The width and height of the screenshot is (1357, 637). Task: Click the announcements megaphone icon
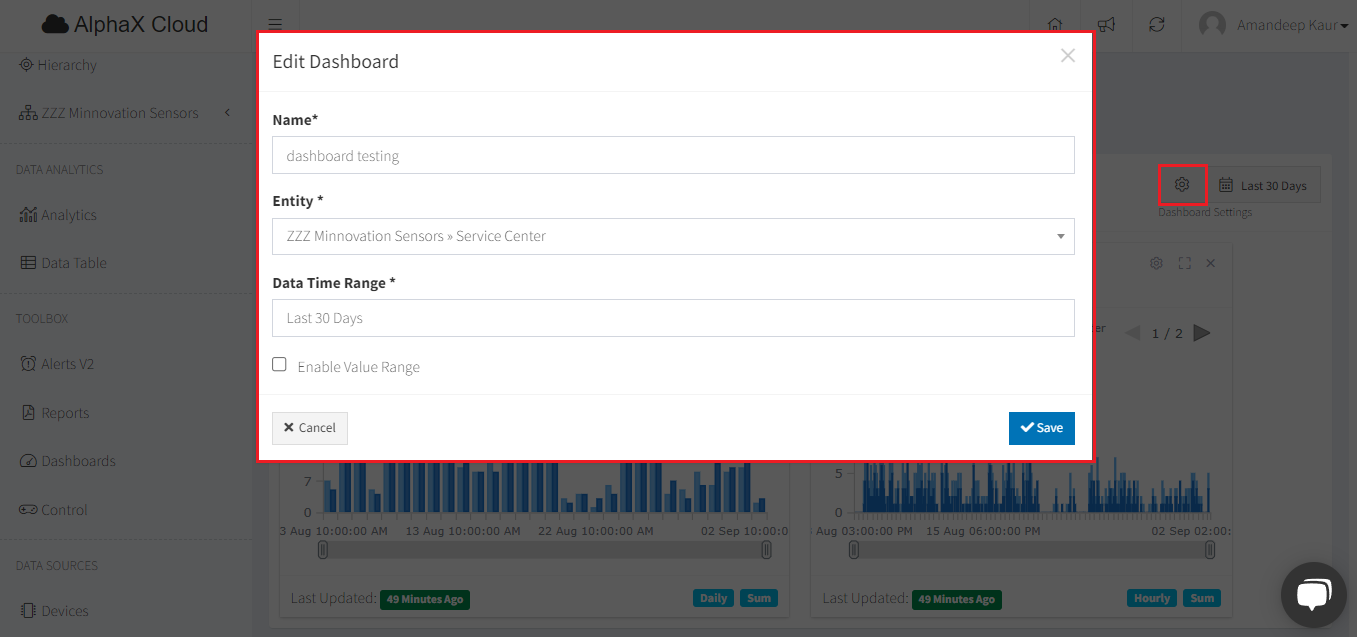click(x=1106, y=25)
